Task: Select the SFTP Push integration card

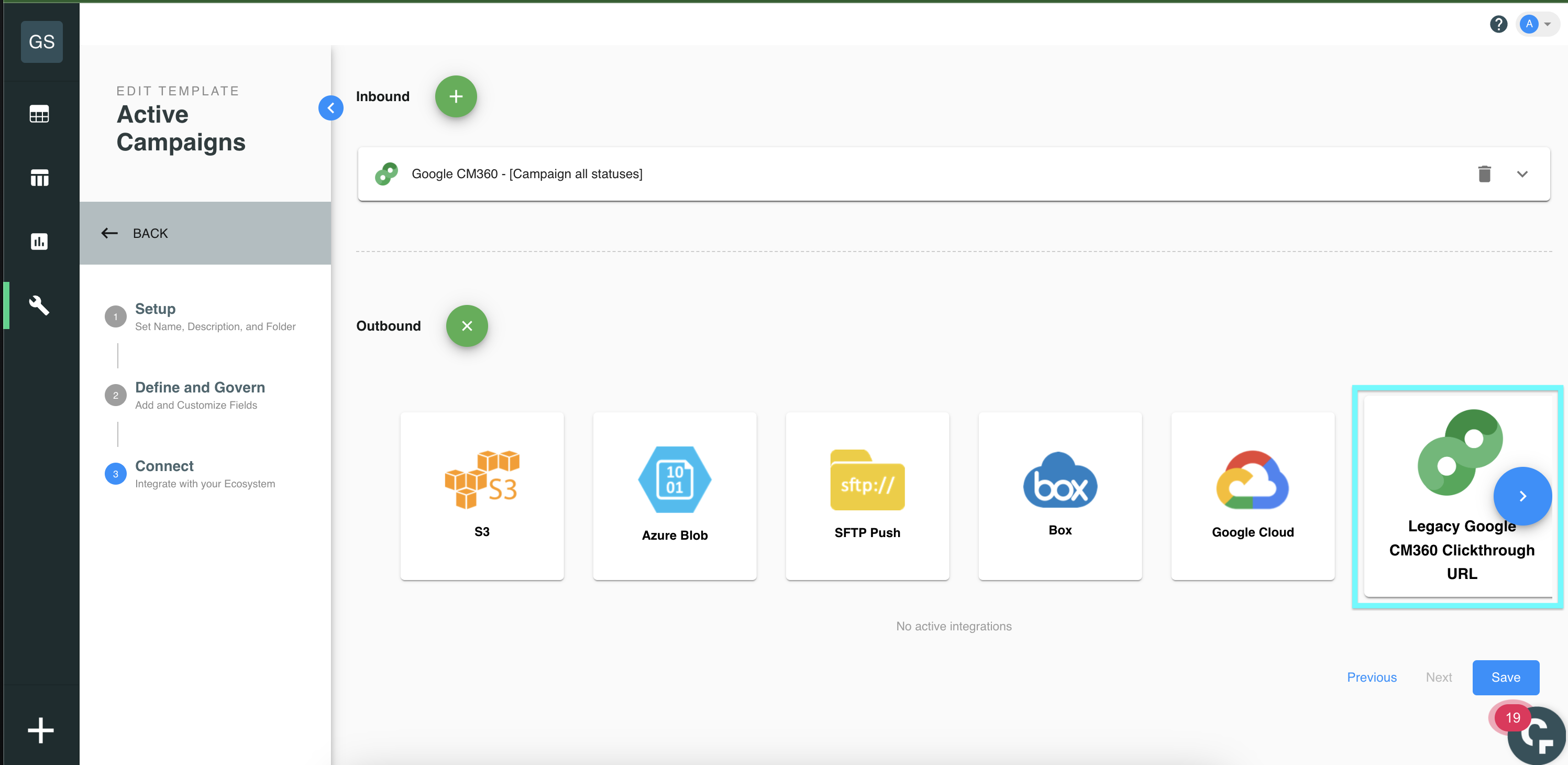Action: tap(867, 496)
